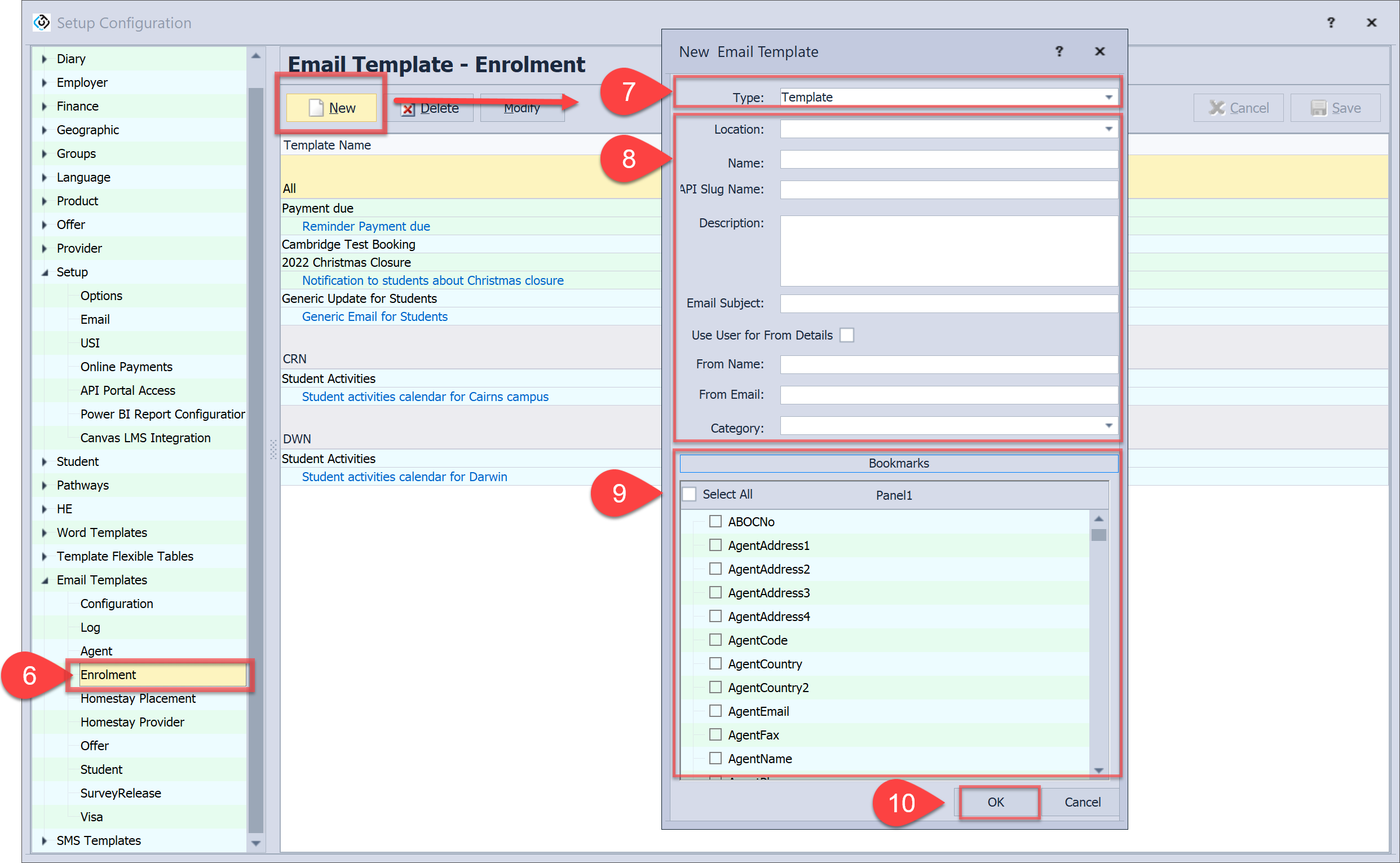Click OK in the dialog

point(996,802)
